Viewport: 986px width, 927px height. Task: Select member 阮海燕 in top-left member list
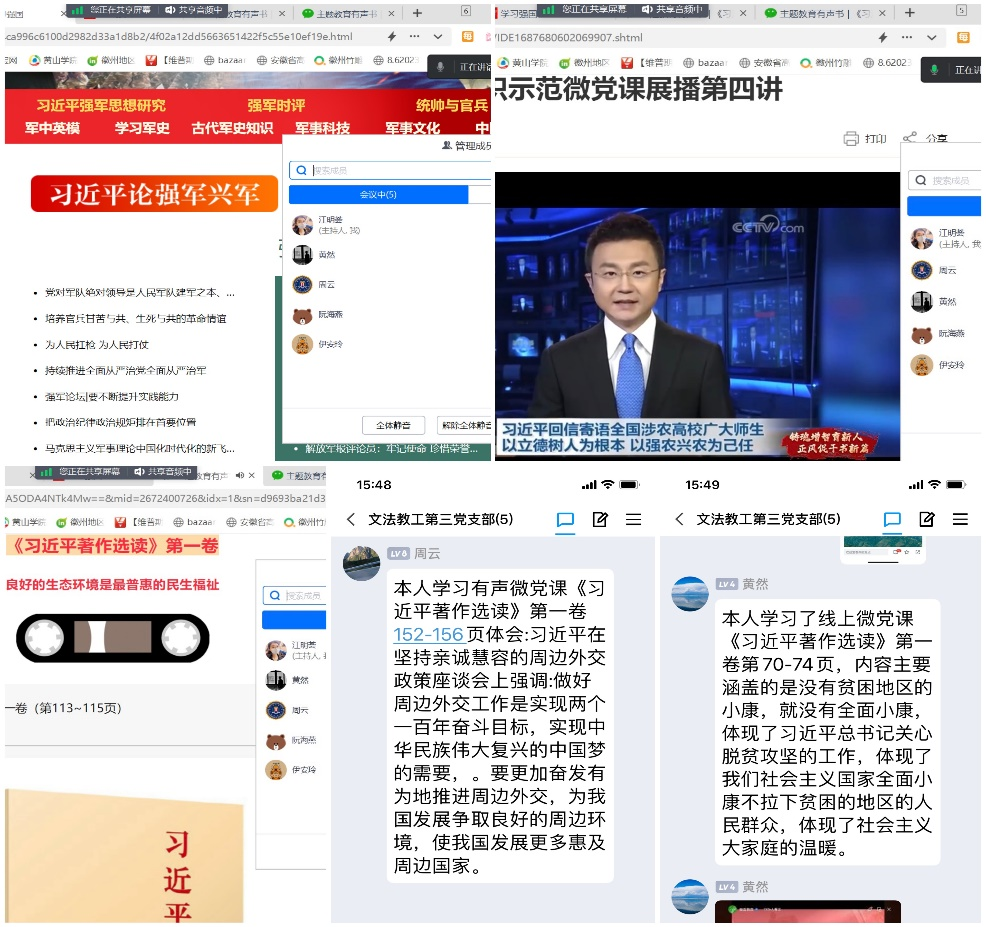click(x=330, y=314)
